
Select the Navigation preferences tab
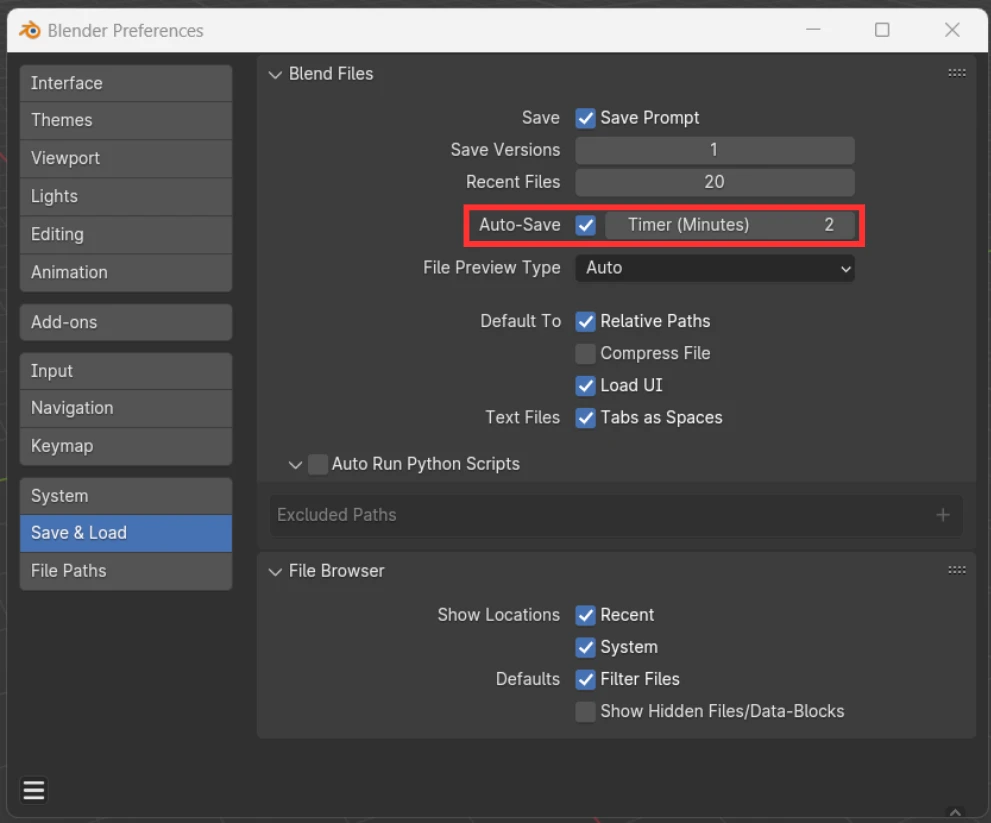pos(126,408)
